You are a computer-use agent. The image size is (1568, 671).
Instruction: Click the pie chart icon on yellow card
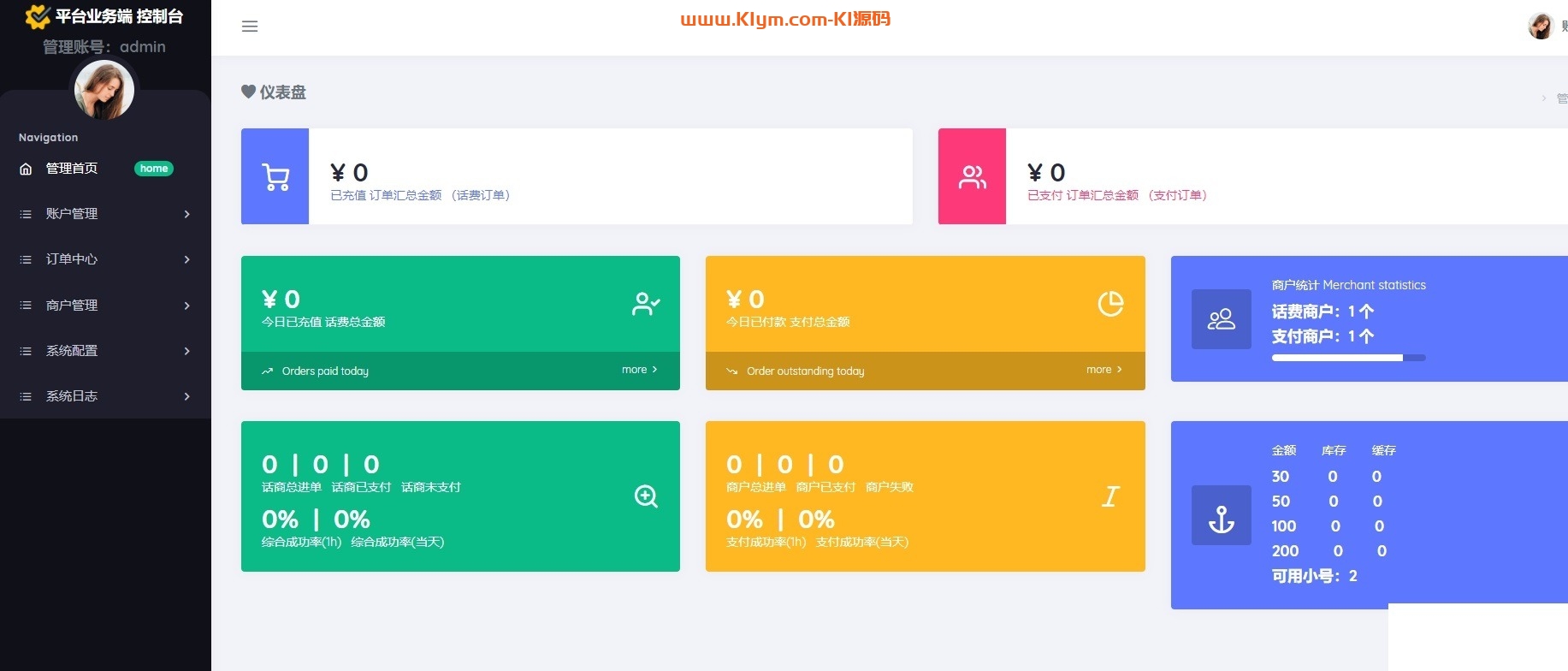(1110, 304)
